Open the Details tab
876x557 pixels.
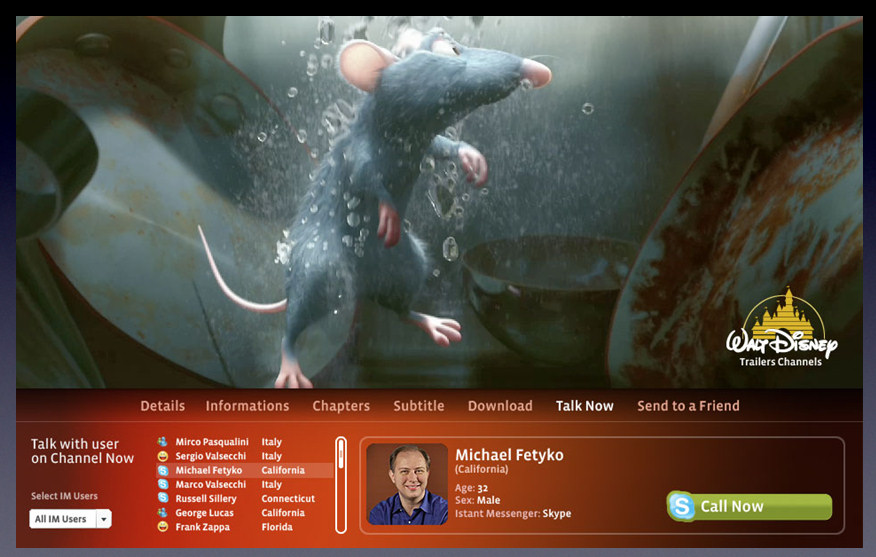coord(163,406)
